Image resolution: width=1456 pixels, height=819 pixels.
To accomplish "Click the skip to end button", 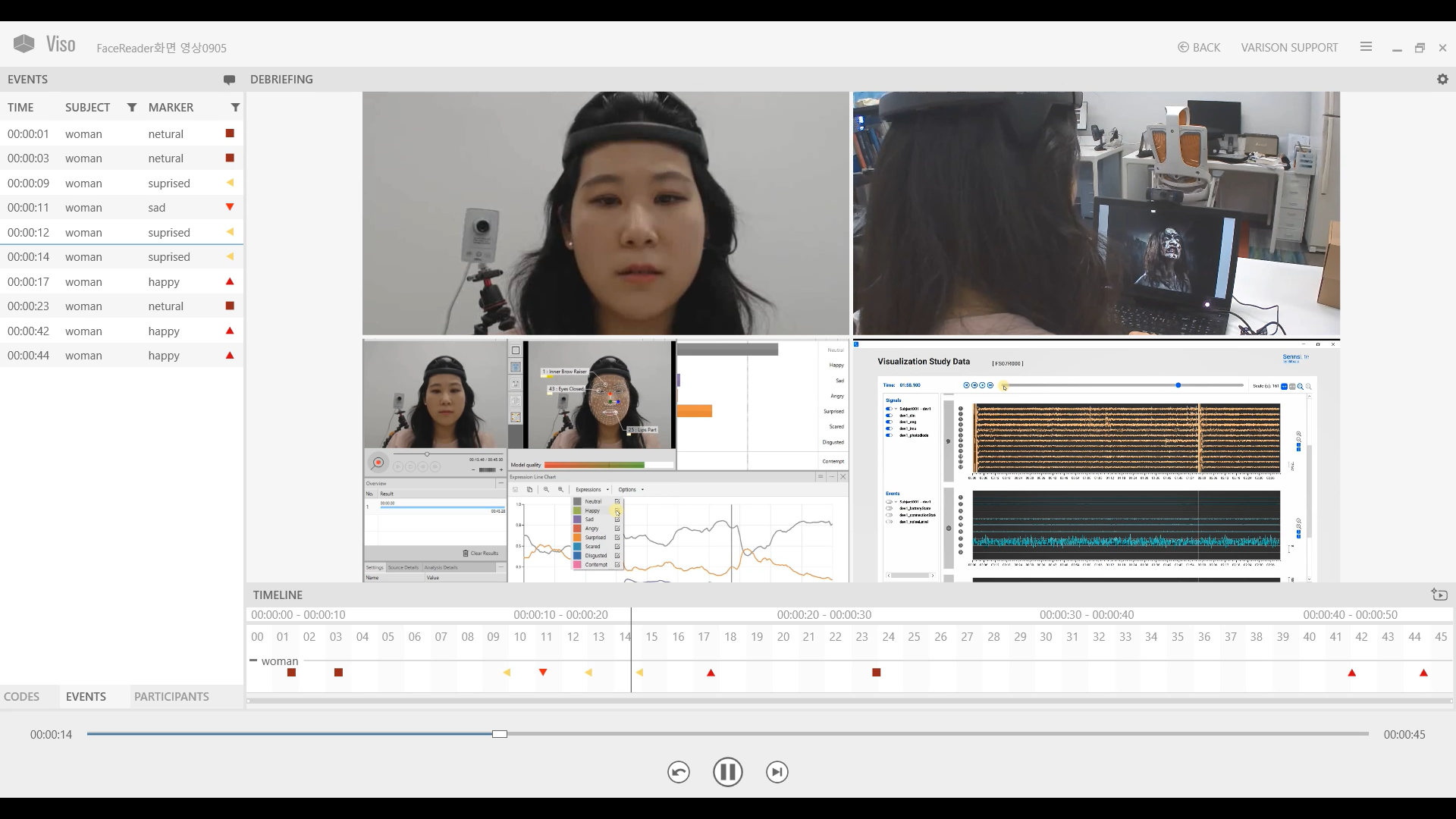I will coord(777,772).
